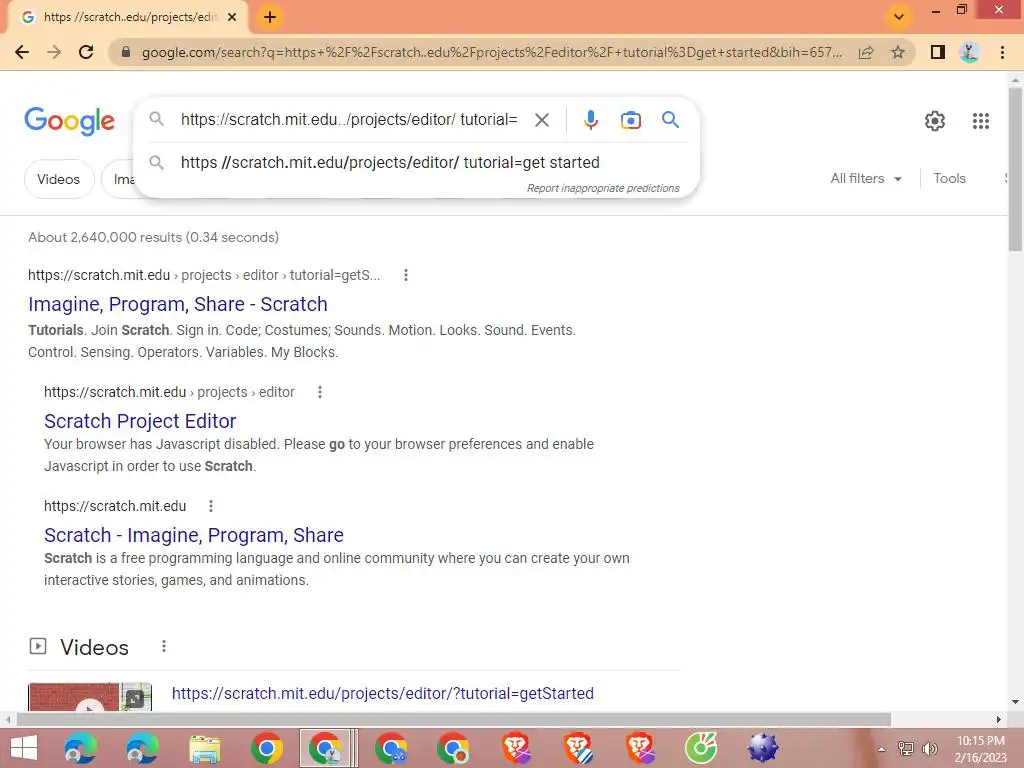Click the address bar URL text
1024x768 pixels.
[x=492, y=52]
